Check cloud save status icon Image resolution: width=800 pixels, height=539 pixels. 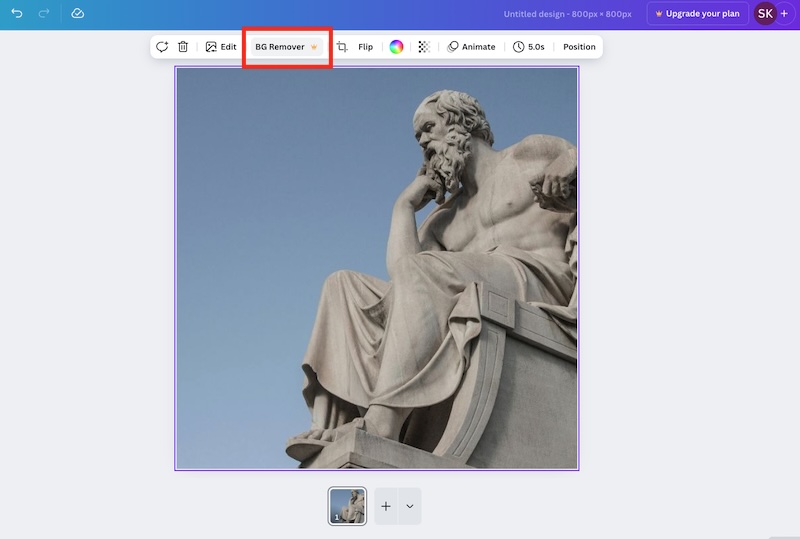point(78,13)
